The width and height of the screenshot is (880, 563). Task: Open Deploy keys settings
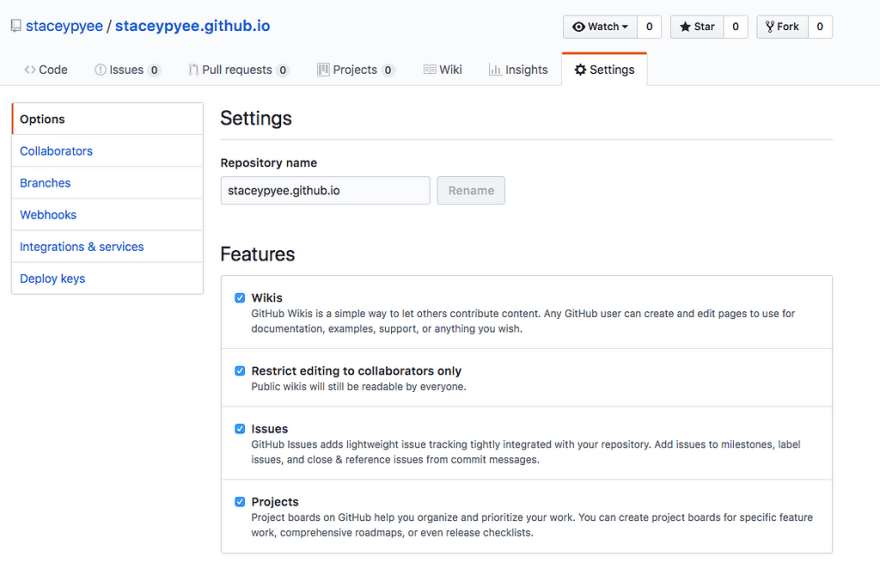[107, 279]
